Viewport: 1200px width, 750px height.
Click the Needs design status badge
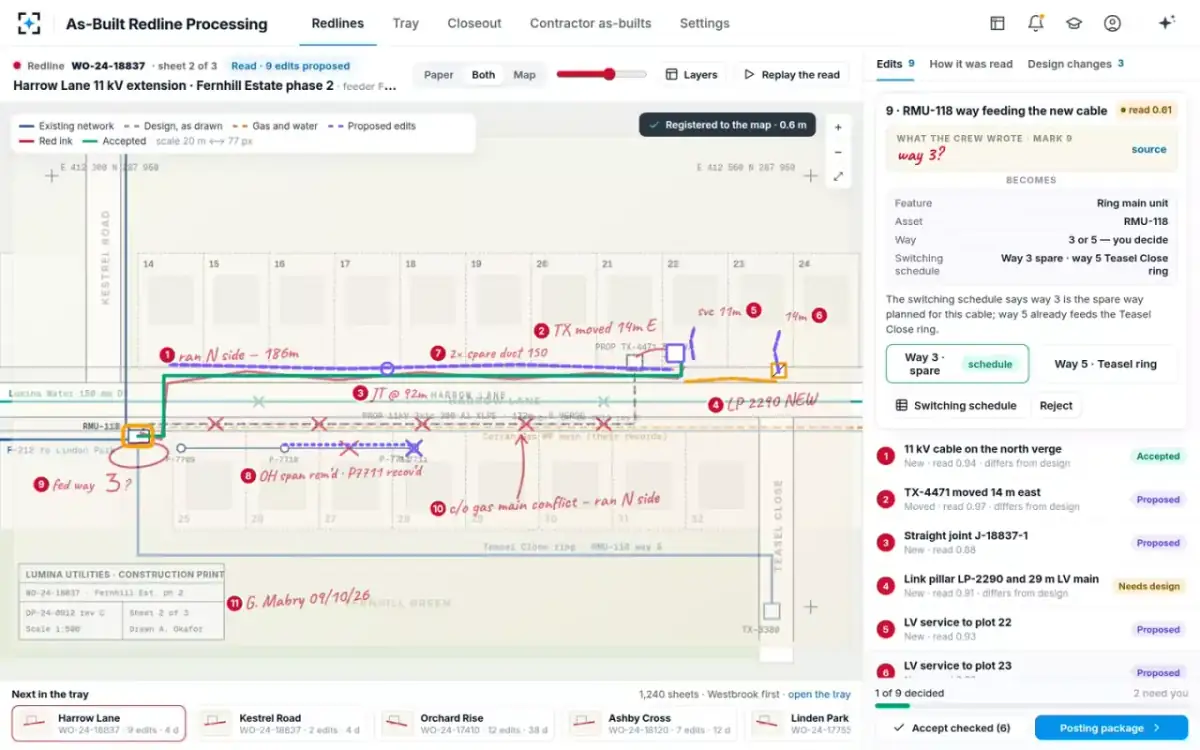(x=1149, y=586)
